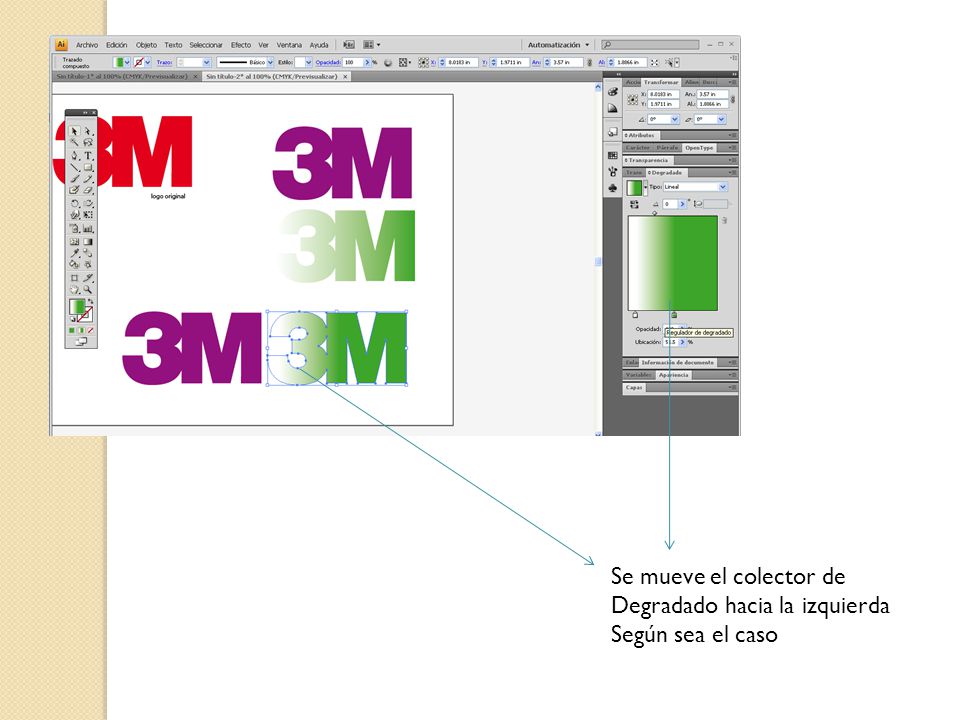Viewport: 960px width, 720px height.
Task: Click the Ubicación percentage field
Action: point(672,342)
